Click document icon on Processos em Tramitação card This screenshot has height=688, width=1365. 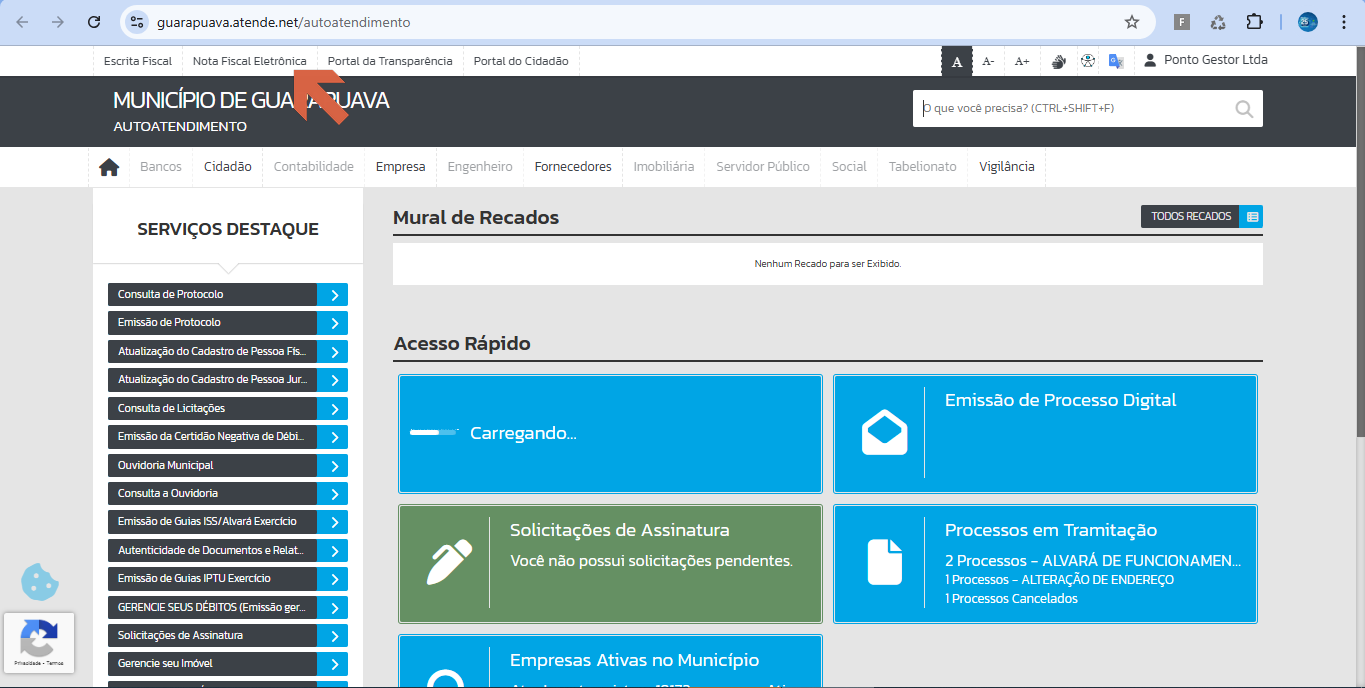pyautogui.click(x=885, y=562)
